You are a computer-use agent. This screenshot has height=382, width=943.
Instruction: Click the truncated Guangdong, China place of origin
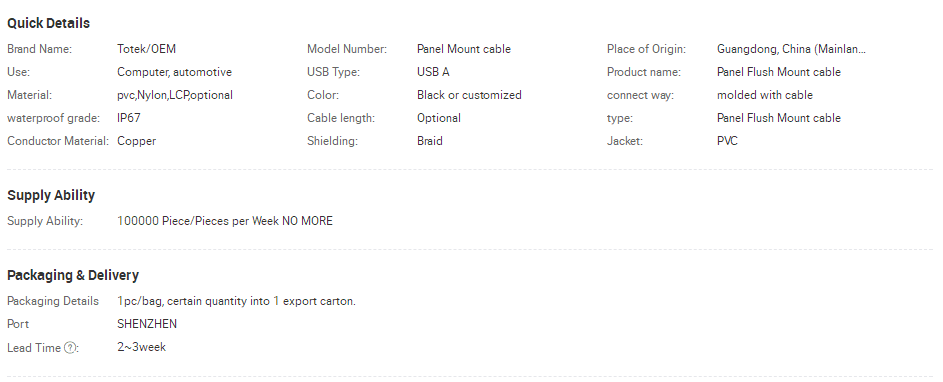click(x=791, y=49)
